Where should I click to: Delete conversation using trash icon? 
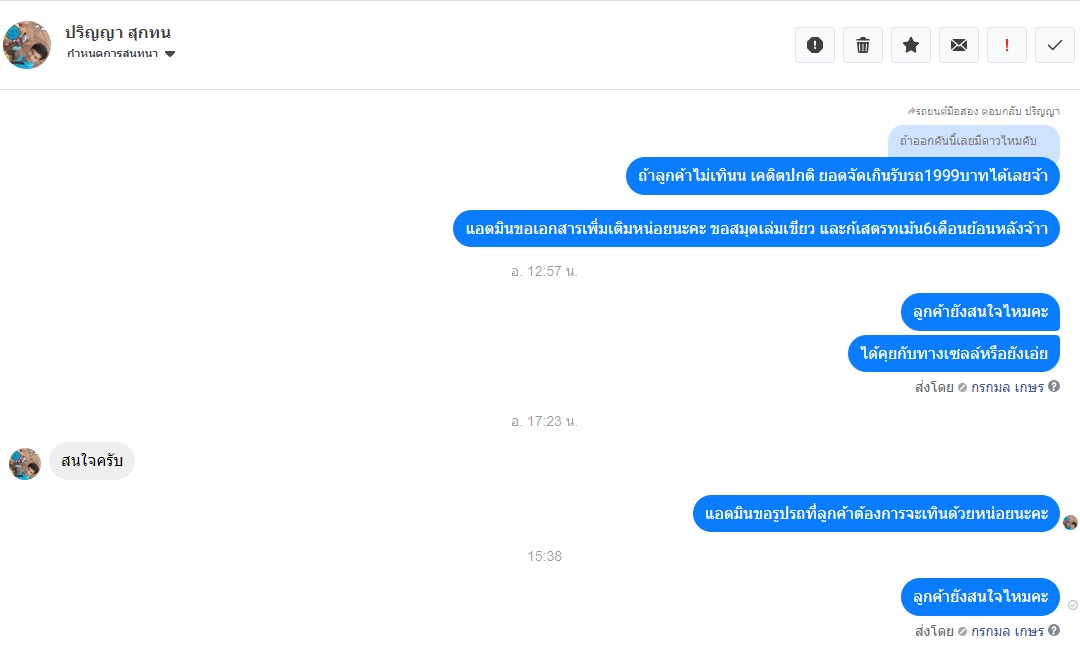tap(863, 45)
